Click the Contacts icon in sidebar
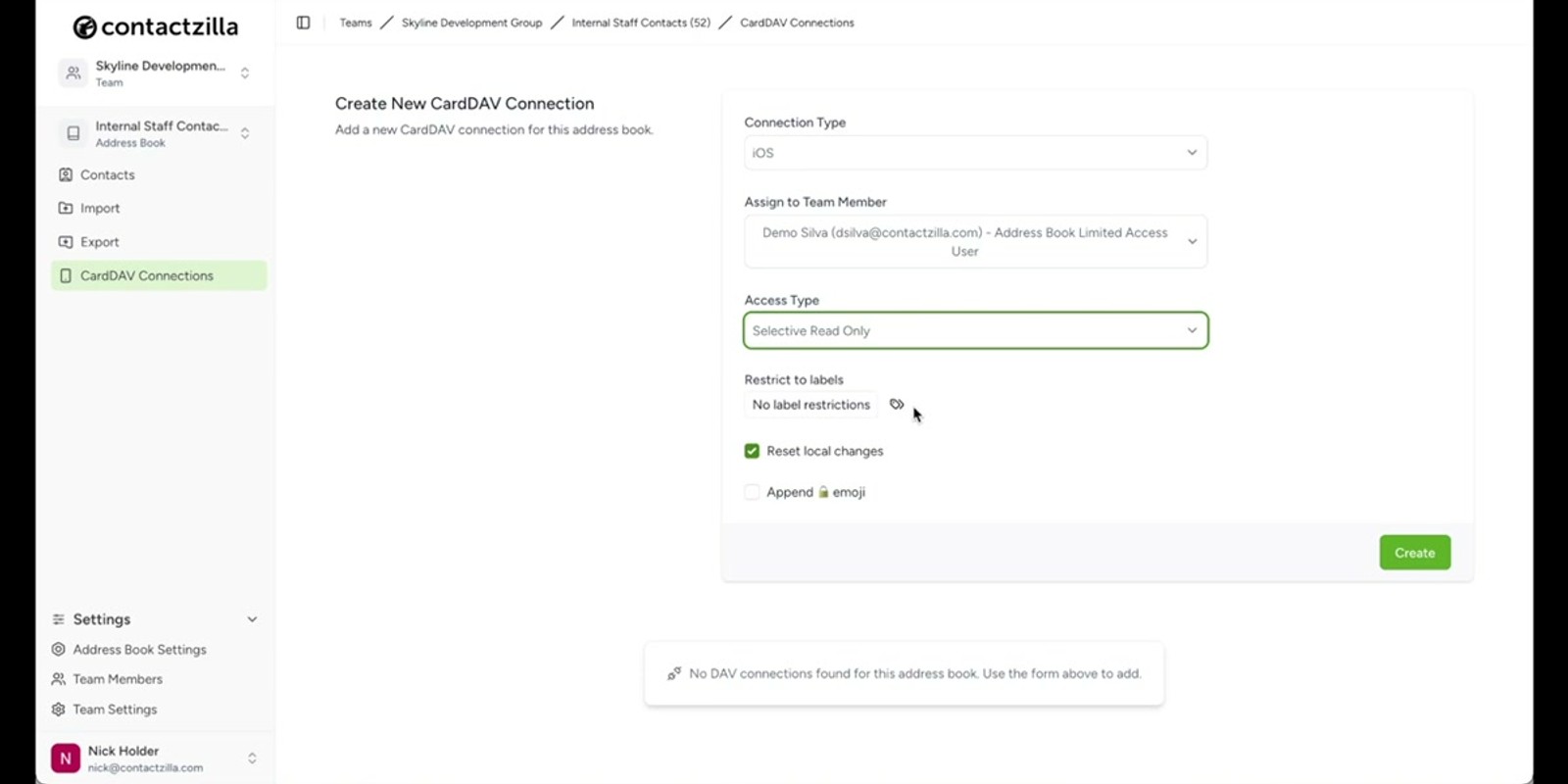Viewport: 1568px width, 784px height. click(66, 174)
